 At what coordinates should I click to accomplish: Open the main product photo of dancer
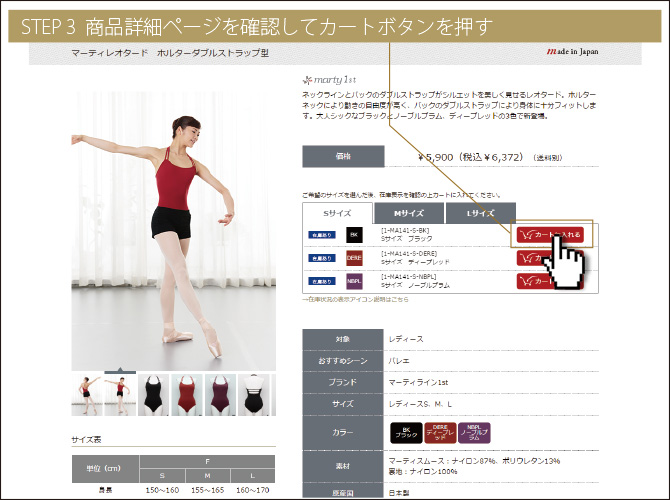coord(173,231)
